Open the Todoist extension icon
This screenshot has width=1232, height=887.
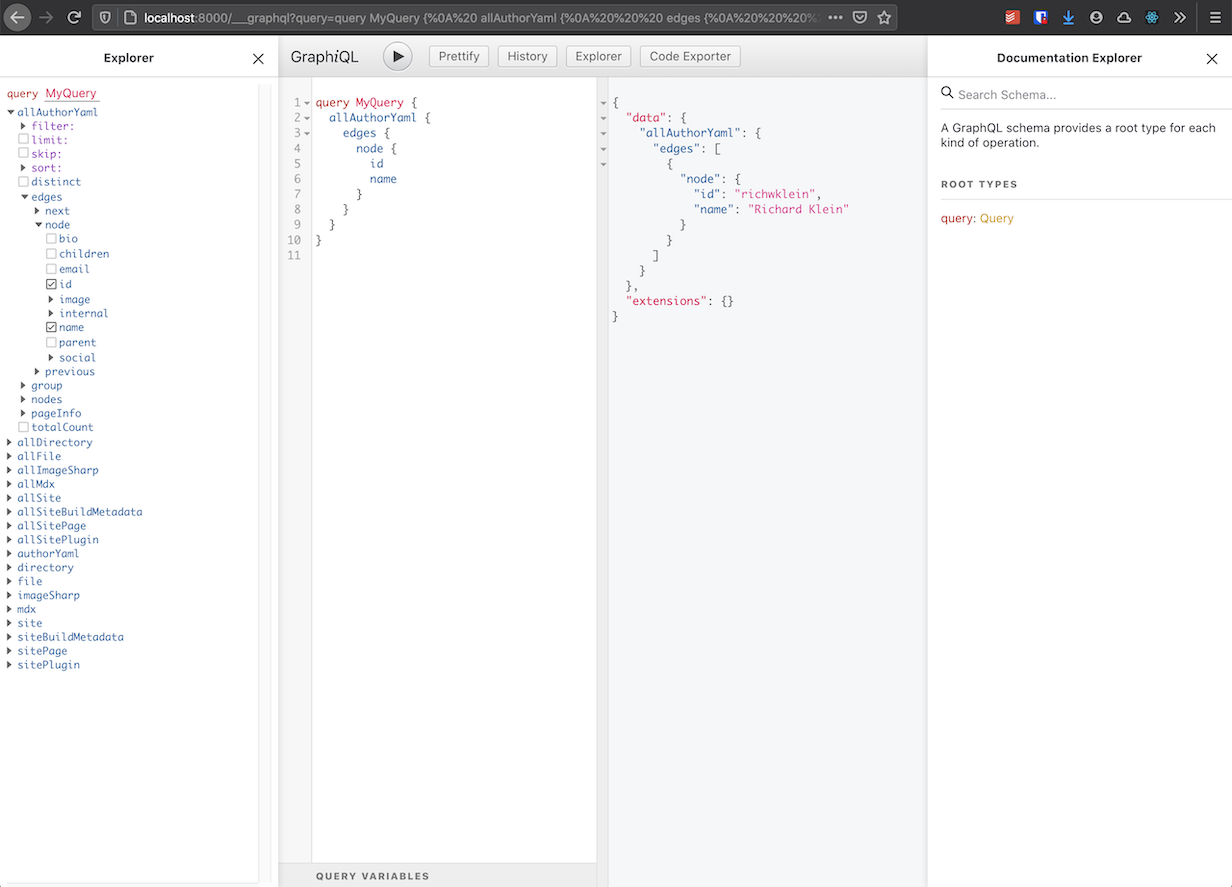(1011, 17)
